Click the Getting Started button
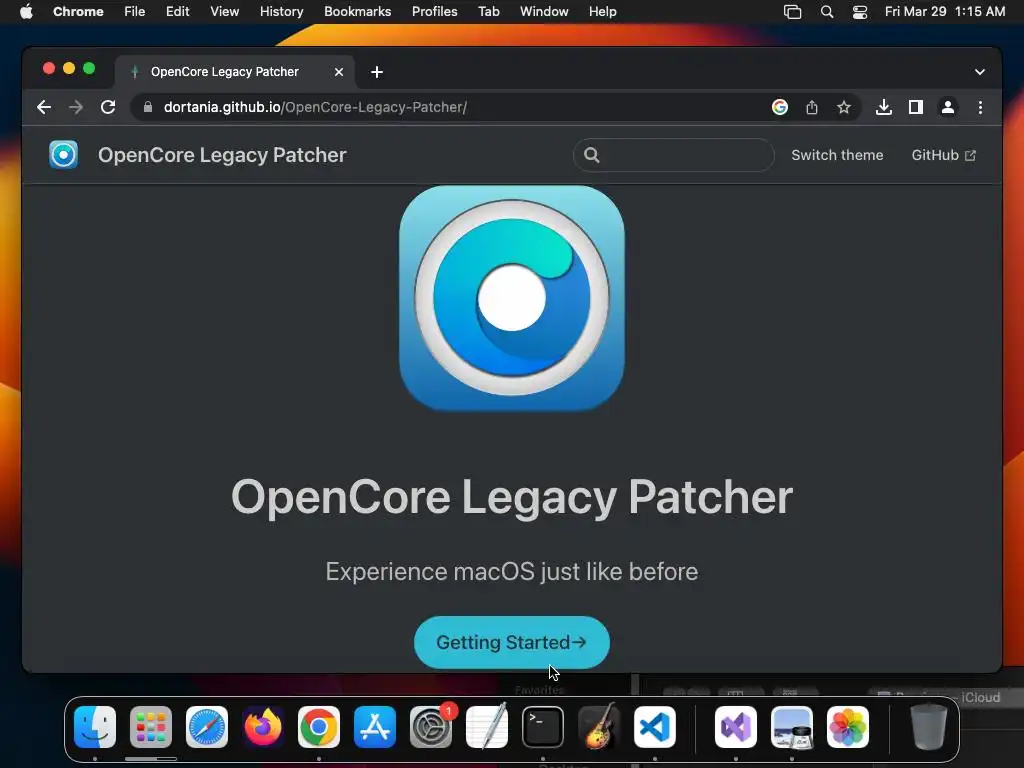1024x768 pixels. (512, 643)
